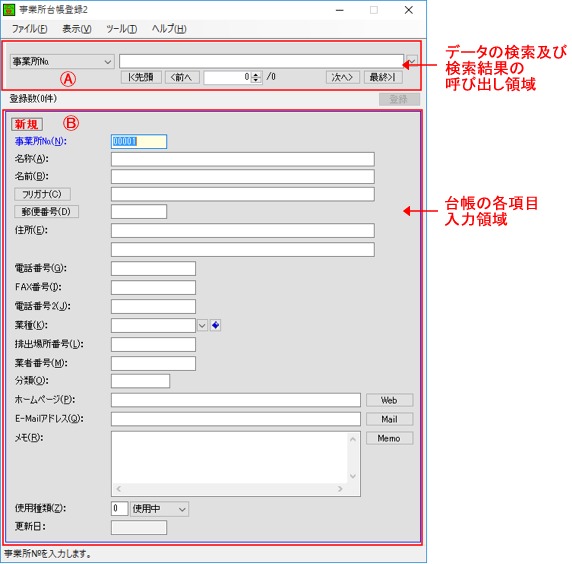572x564 pixels.
Task: Expand the 事業所No. search field dropdown
Action: [108, 62]
